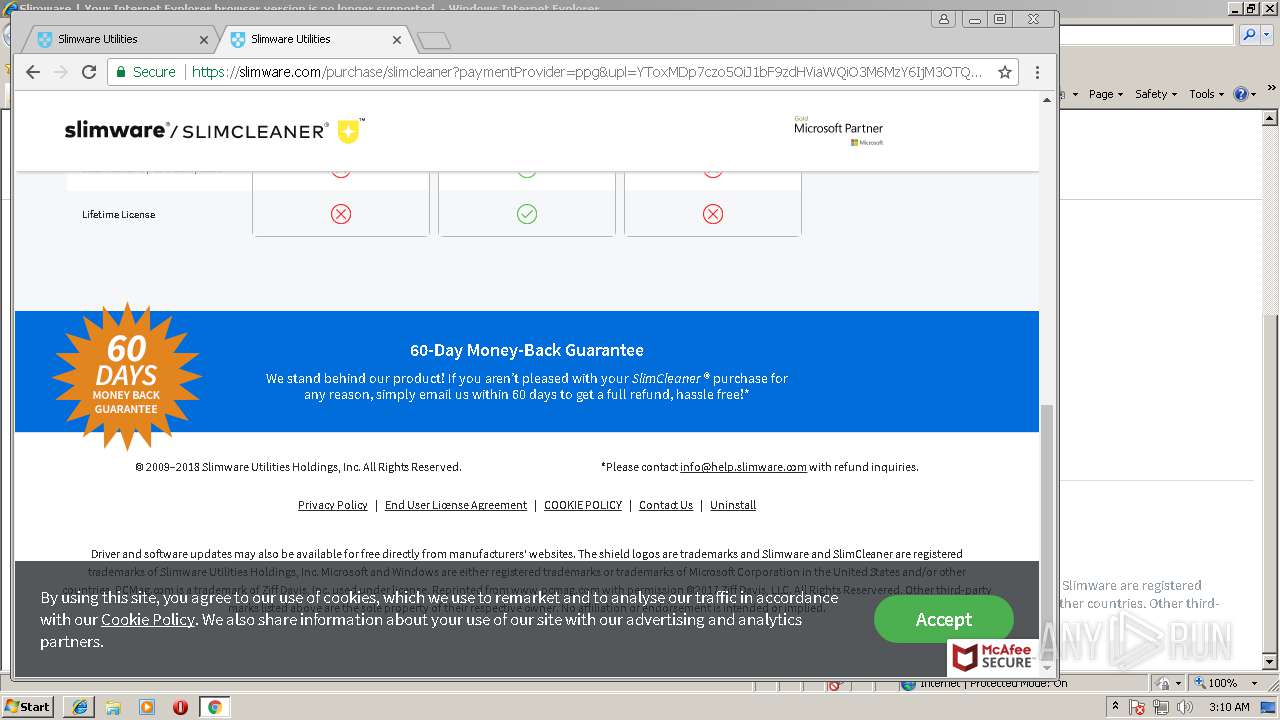Screen dimensions: 1280x720
Task: Click the McAfee Secure badge
Action: click(993, 657)
